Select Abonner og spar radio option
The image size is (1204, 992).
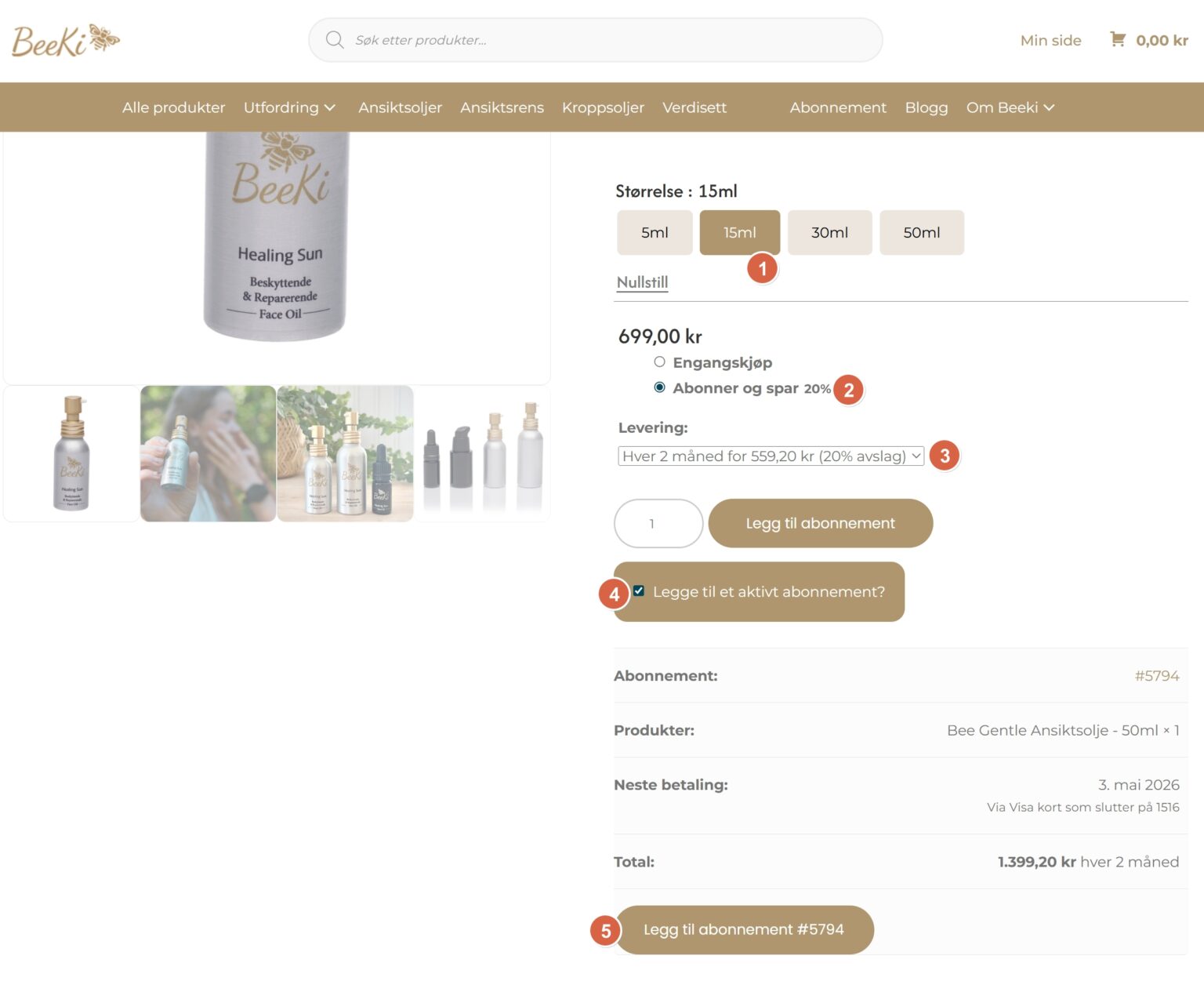(660, 387)
